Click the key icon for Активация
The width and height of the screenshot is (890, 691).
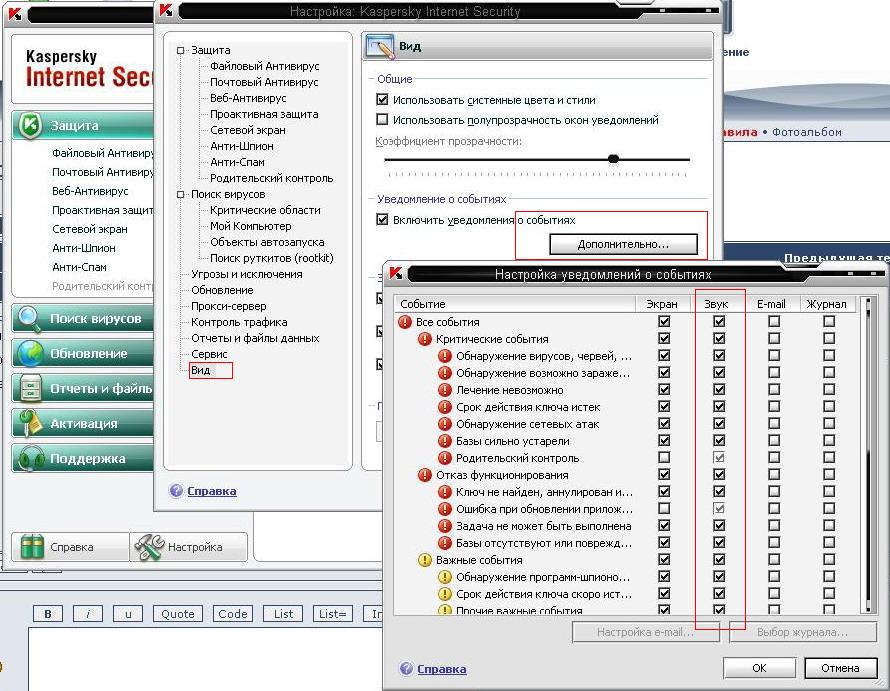coord(30,424)
